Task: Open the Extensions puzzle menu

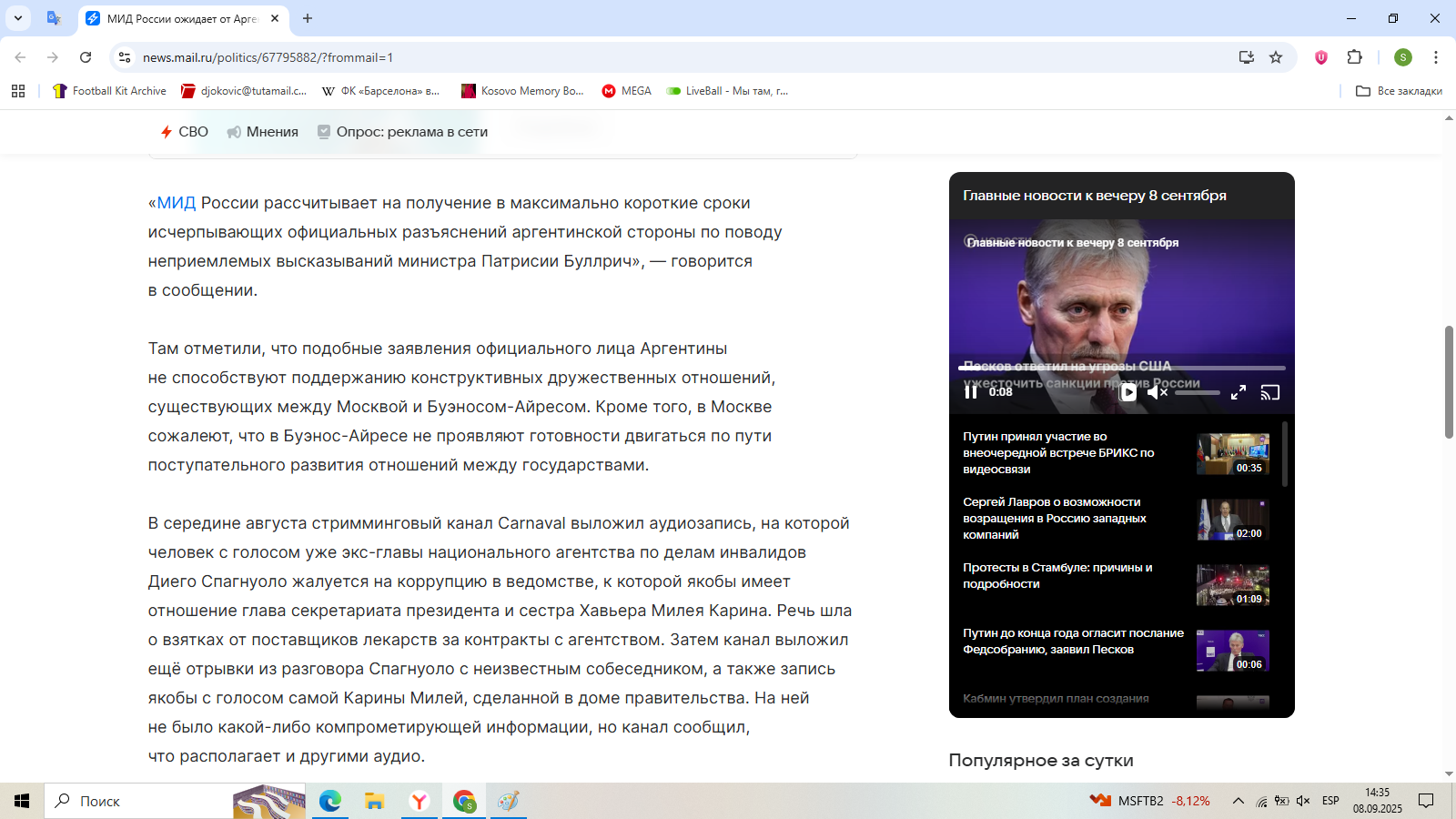Action: point(1355,57)
